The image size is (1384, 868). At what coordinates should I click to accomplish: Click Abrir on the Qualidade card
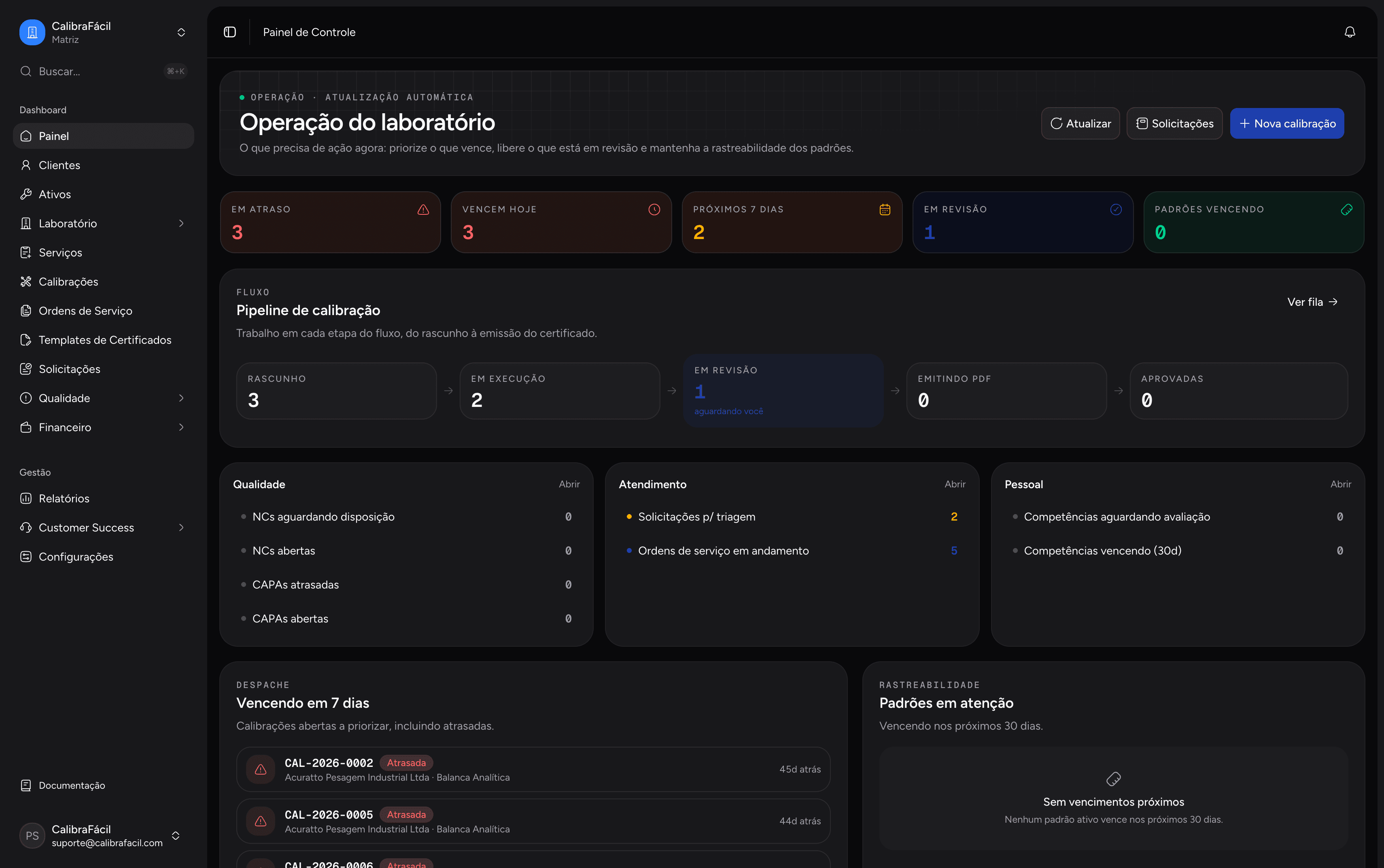569,485
